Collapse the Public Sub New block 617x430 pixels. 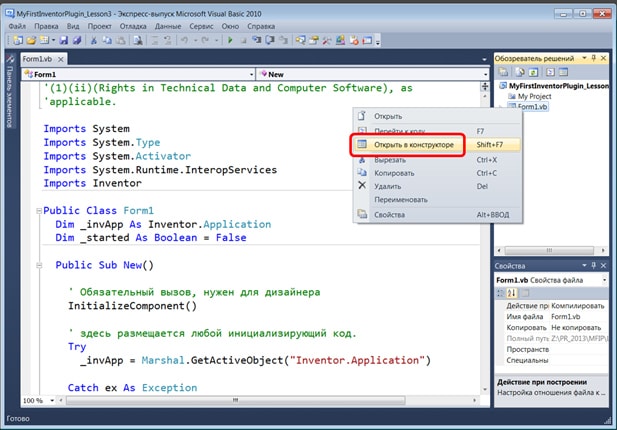38,265
